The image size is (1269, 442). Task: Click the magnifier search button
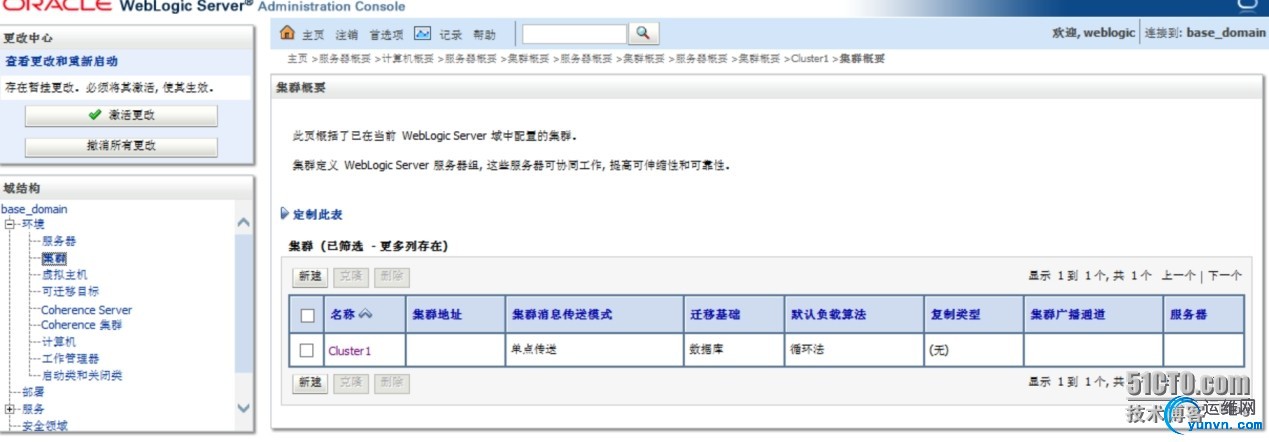click(644, 33)
